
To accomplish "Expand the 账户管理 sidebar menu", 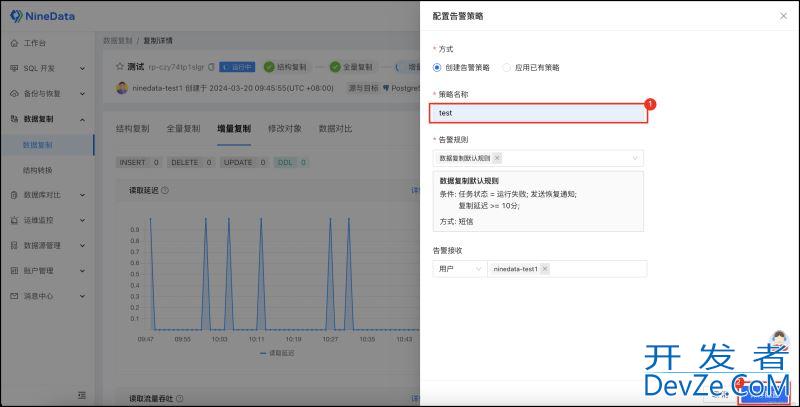I will click(82, 271).
